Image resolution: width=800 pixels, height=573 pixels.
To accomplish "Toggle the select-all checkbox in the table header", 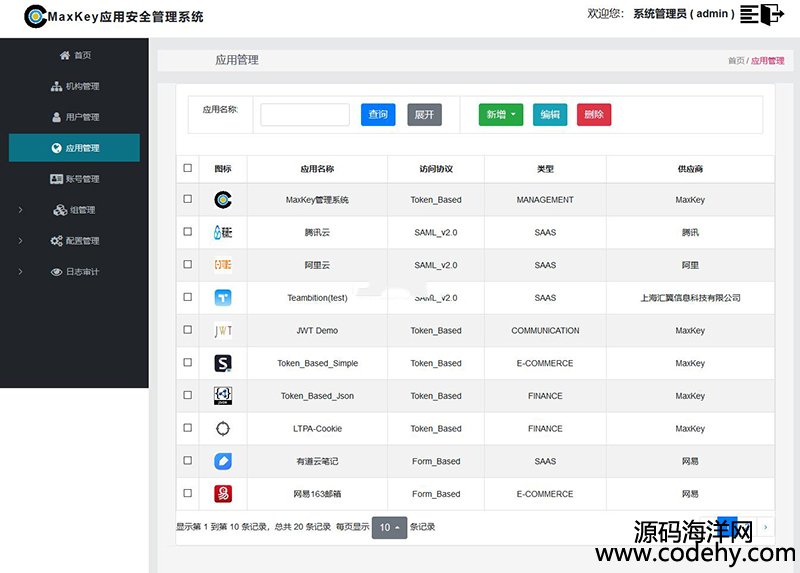I will 188,169.
